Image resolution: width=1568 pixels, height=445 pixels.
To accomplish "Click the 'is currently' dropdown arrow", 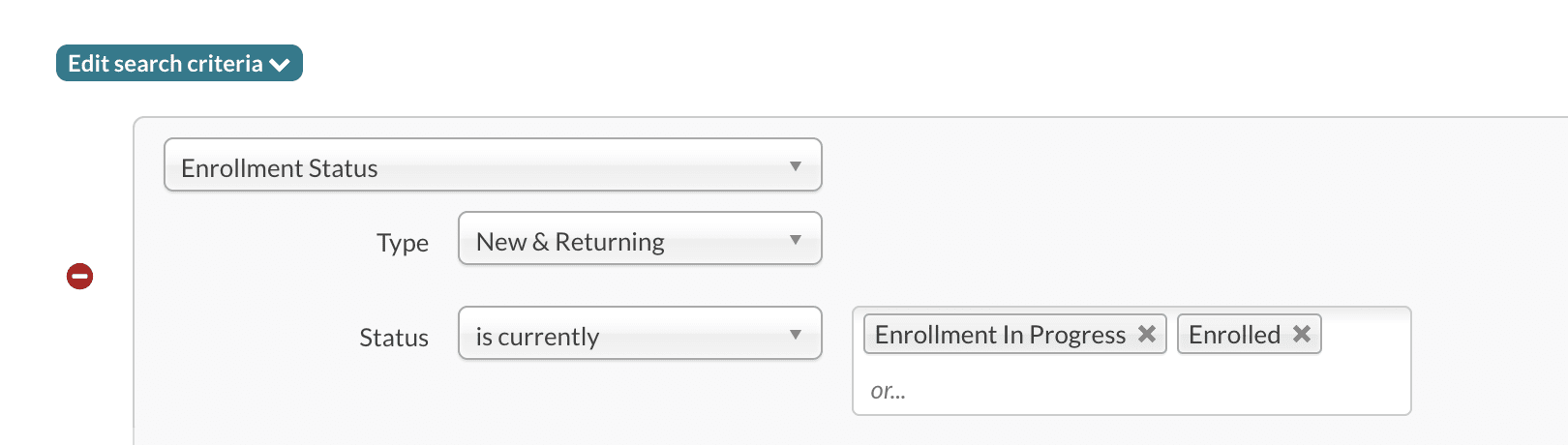I will pos(796,335).
